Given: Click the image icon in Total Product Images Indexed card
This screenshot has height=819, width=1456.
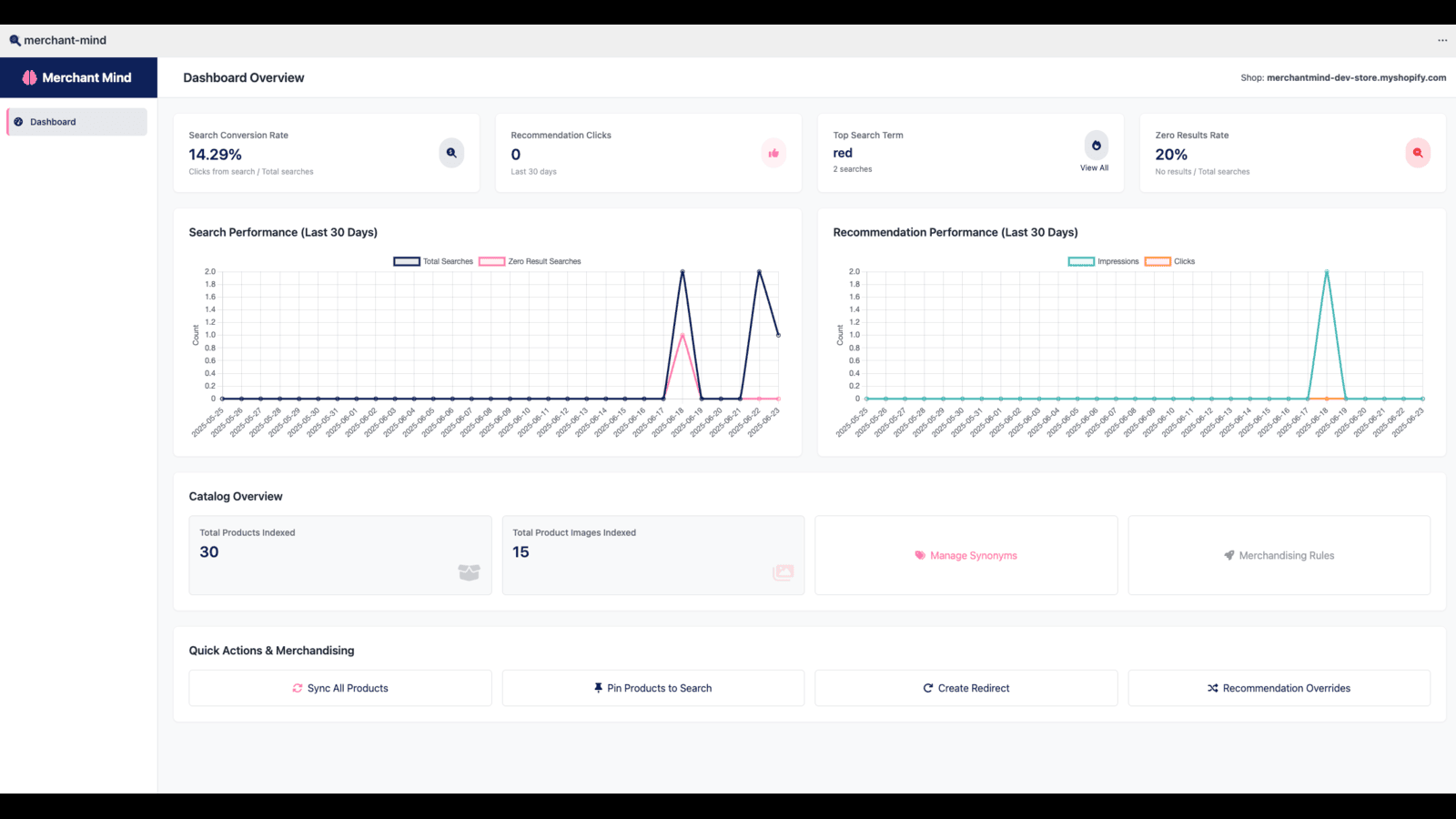Looking at the screenshot, I should [783, 572].
